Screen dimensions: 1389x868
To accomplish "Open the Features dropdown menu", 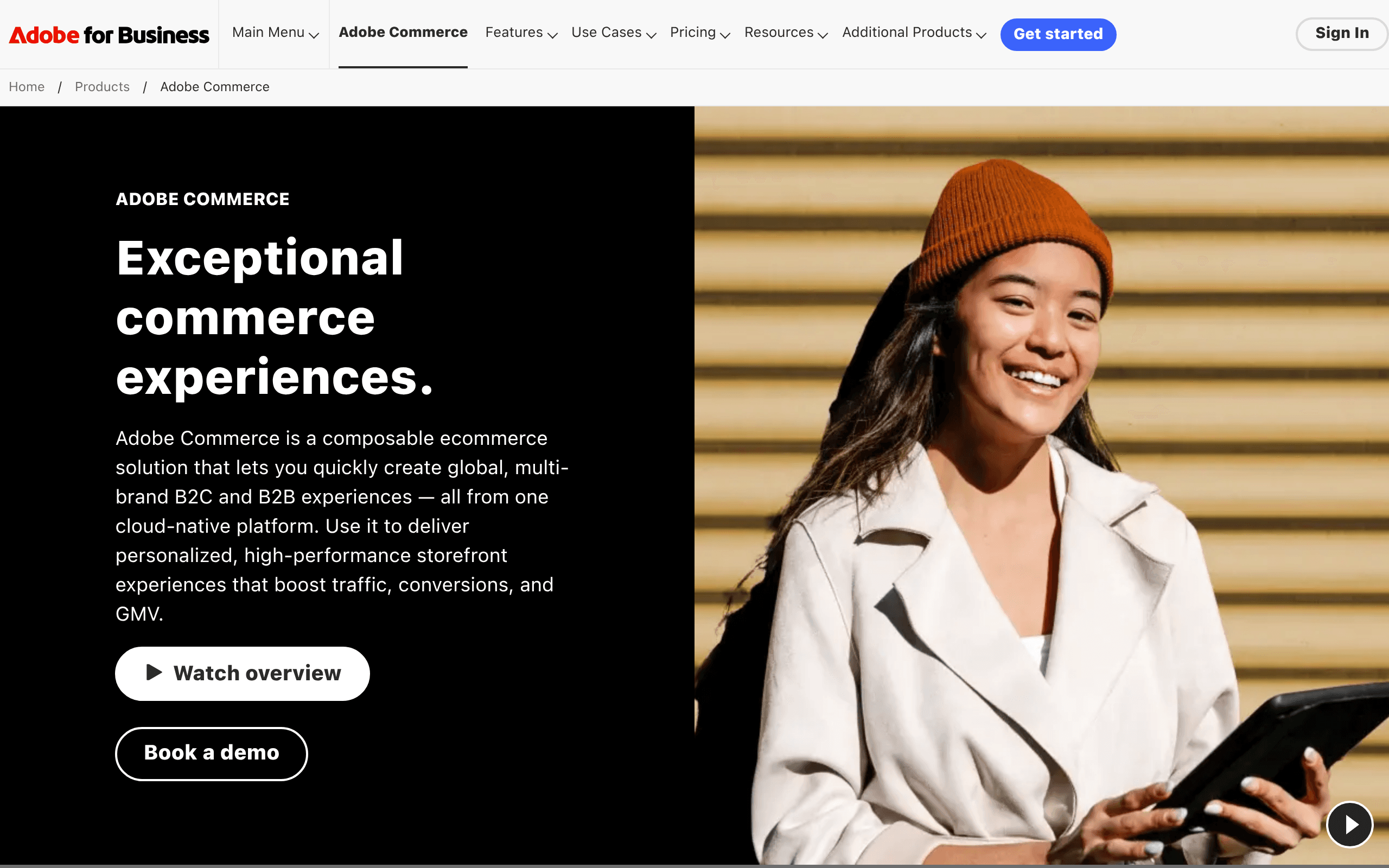I will click(x=521, y=33).
